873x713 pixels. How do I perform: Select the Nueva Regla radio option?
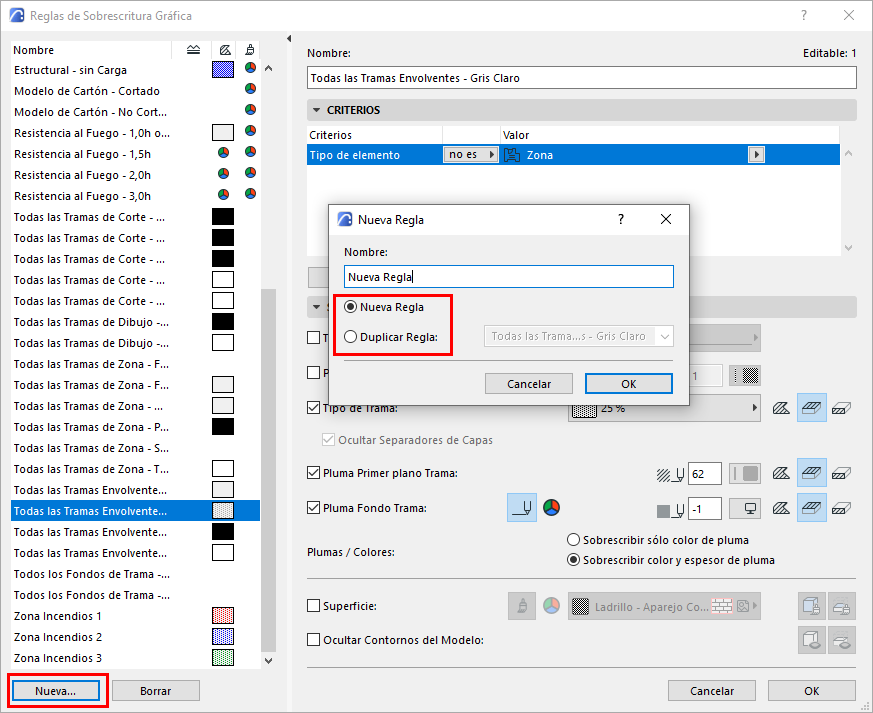[x=350, y=307]
